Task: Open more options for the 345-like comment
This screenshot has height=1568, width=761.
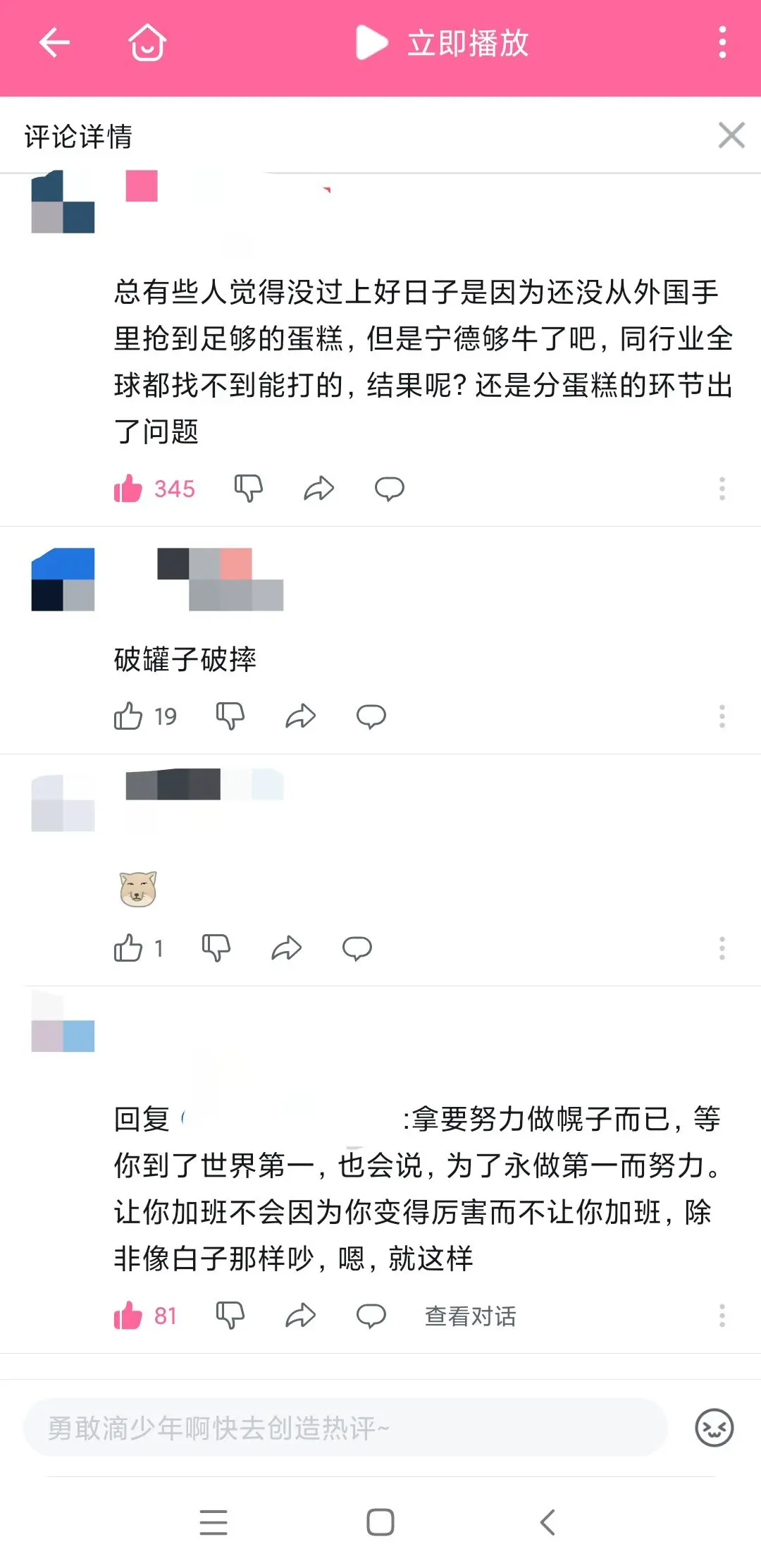Action: (x=722, y=489)
